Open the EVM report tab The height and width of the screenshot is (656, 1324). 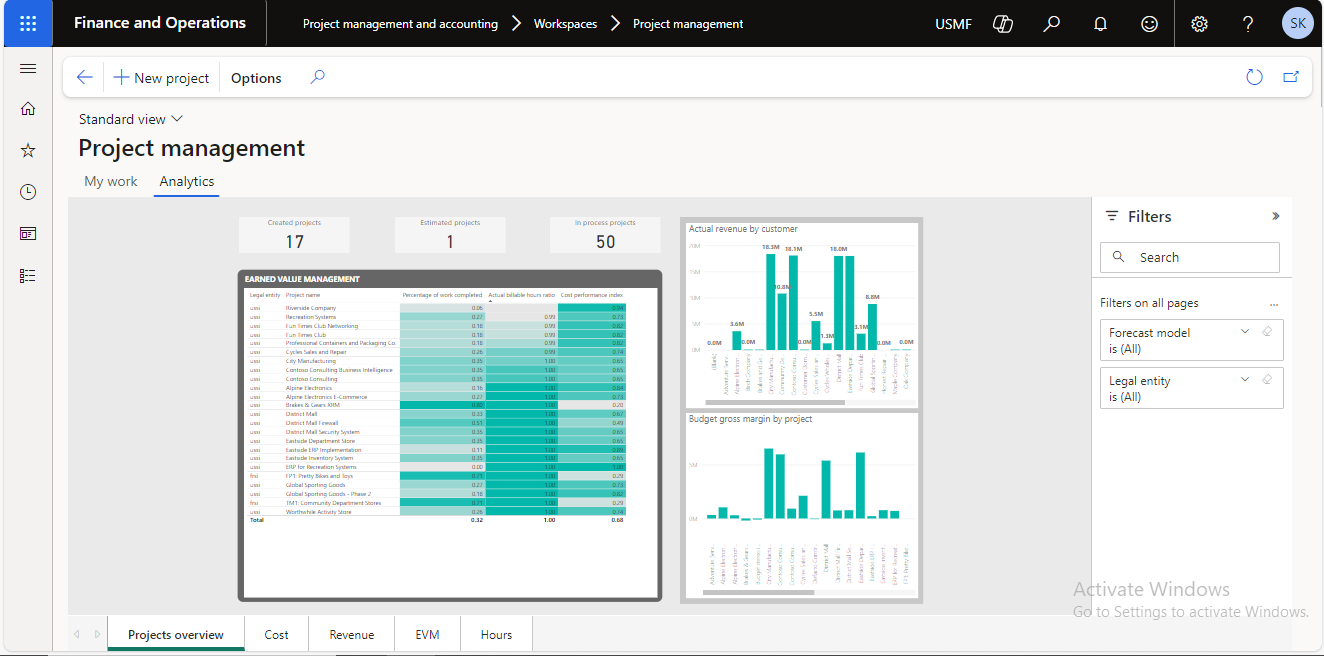coord(428,635)
